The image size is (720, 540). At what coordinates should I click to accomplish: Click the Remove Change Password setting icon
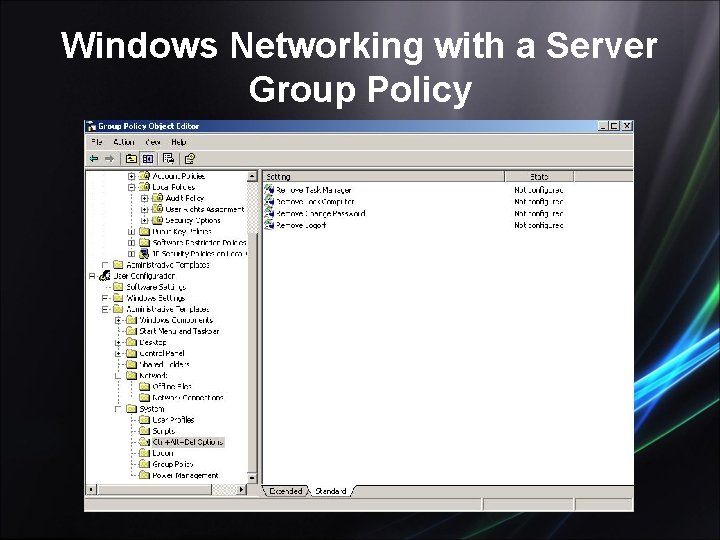[269, 213]
